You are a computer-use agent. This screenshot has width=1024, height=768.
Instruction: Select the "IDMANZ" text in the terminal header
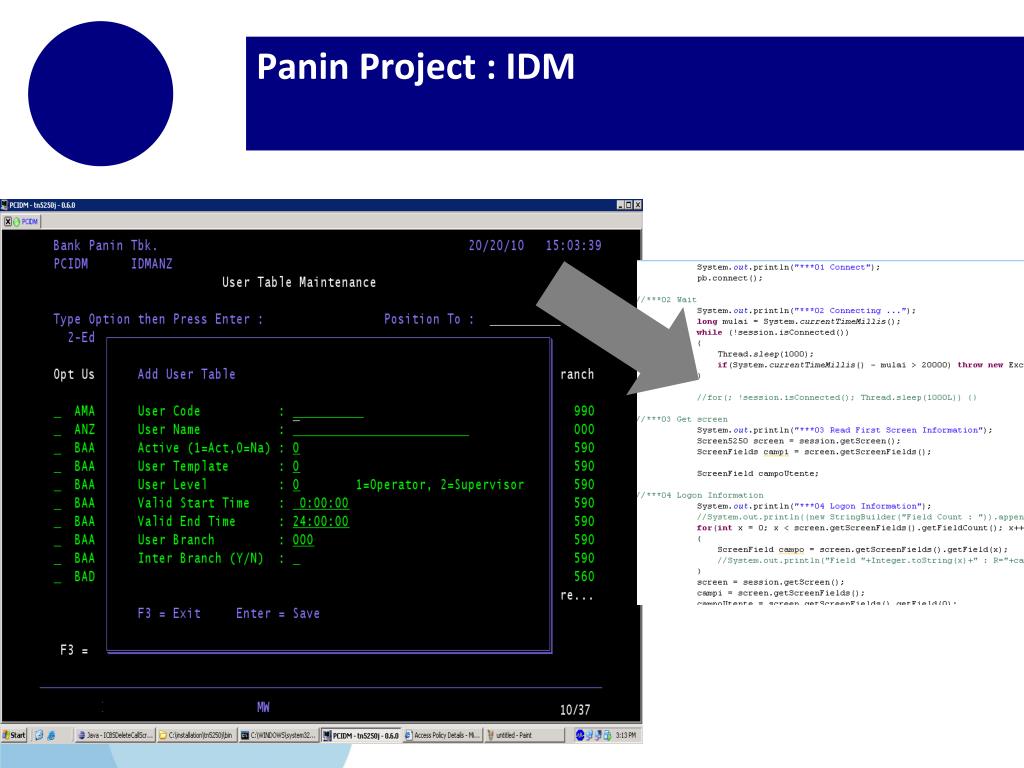[x=152, y=264]
